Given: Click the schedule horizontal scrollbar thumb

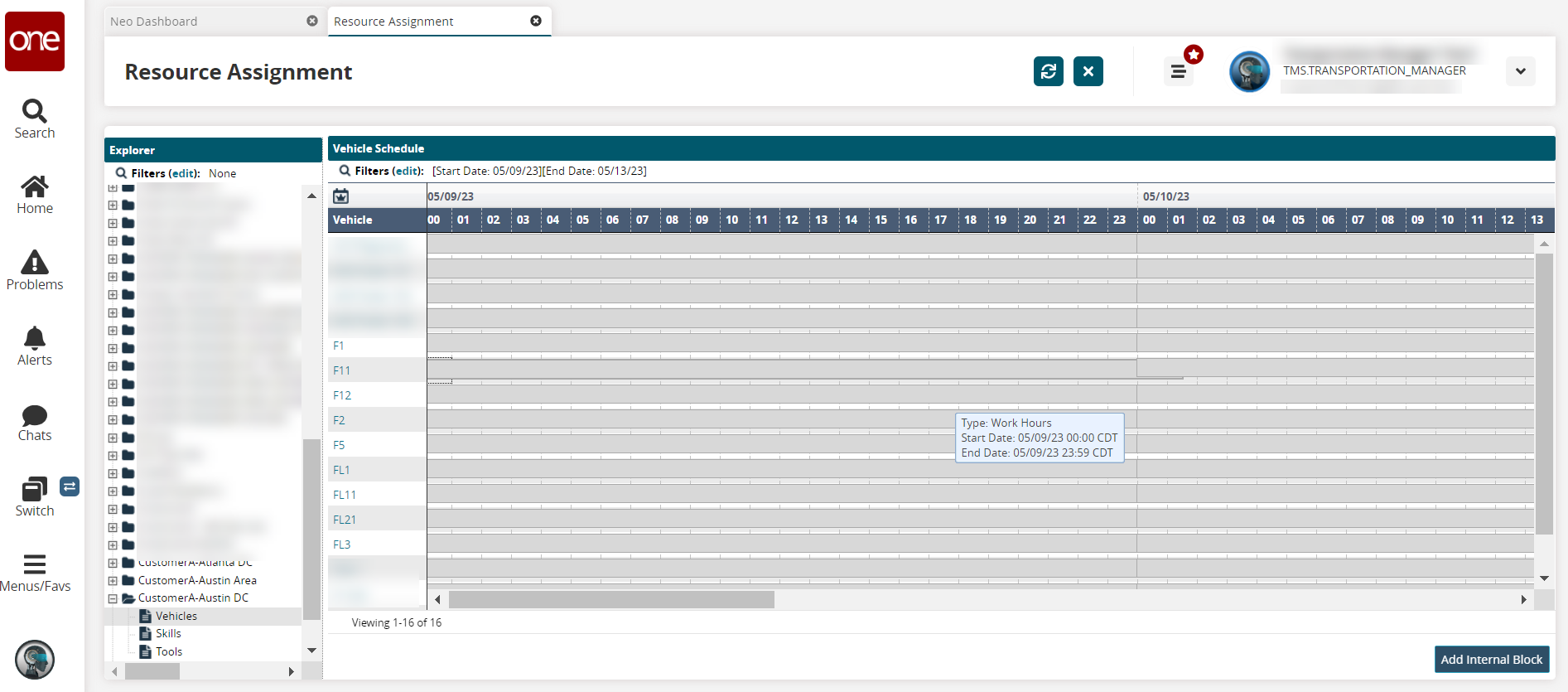Looking at the screenshot, I should click(x=611, y=599).
